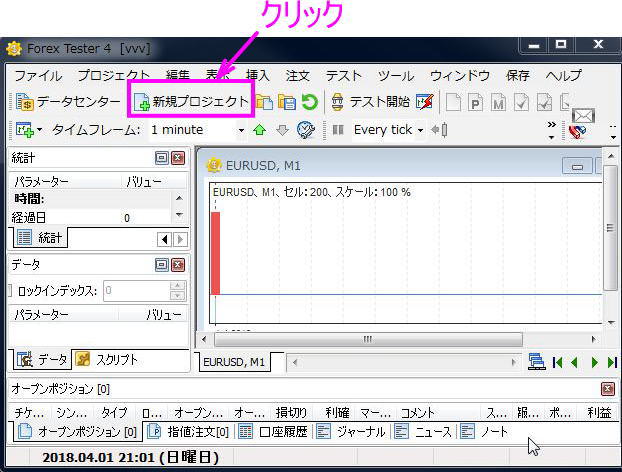Viewport: 622px width, 472px height.
Task: Open the テスト menu
Action: (344, 75)
